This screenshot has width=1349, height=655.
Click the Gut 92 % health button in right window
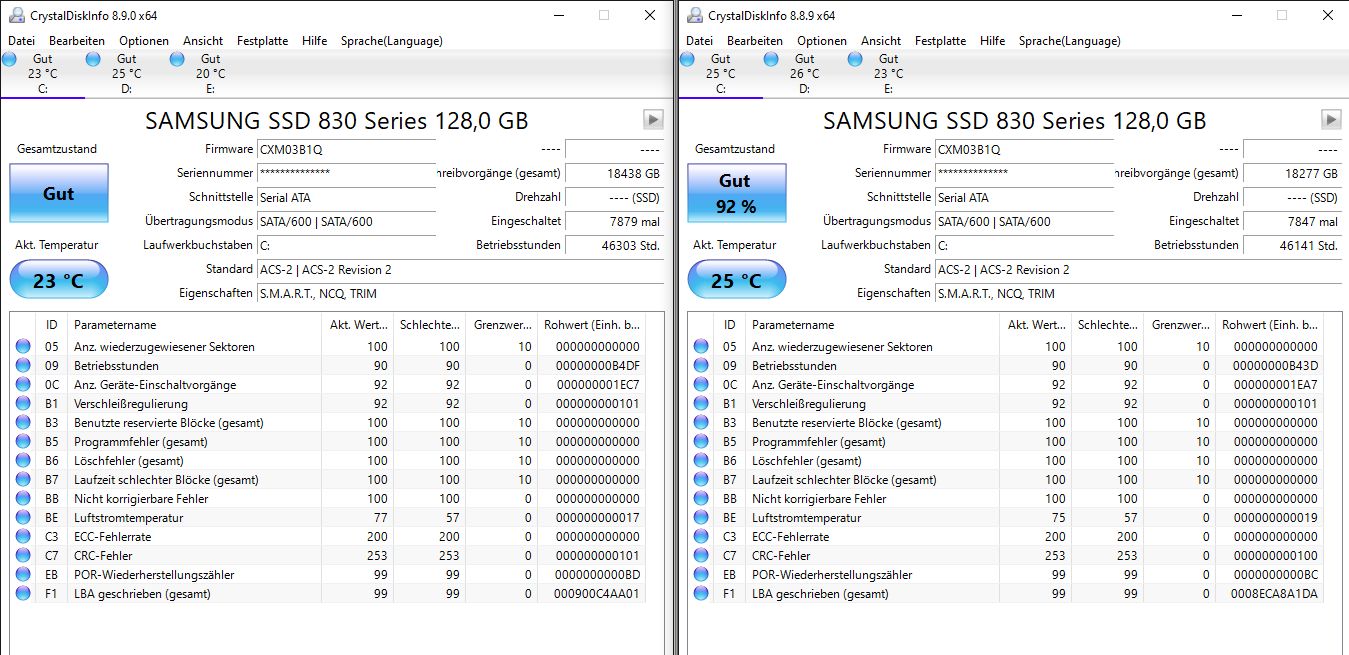pyautogui.click(x=735, y=193)
